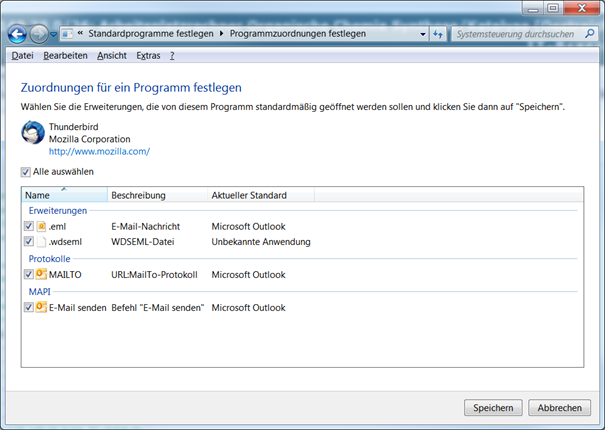Disable the MAILTO protocol checkbox
605x430 pixels.
click(28, 274)
